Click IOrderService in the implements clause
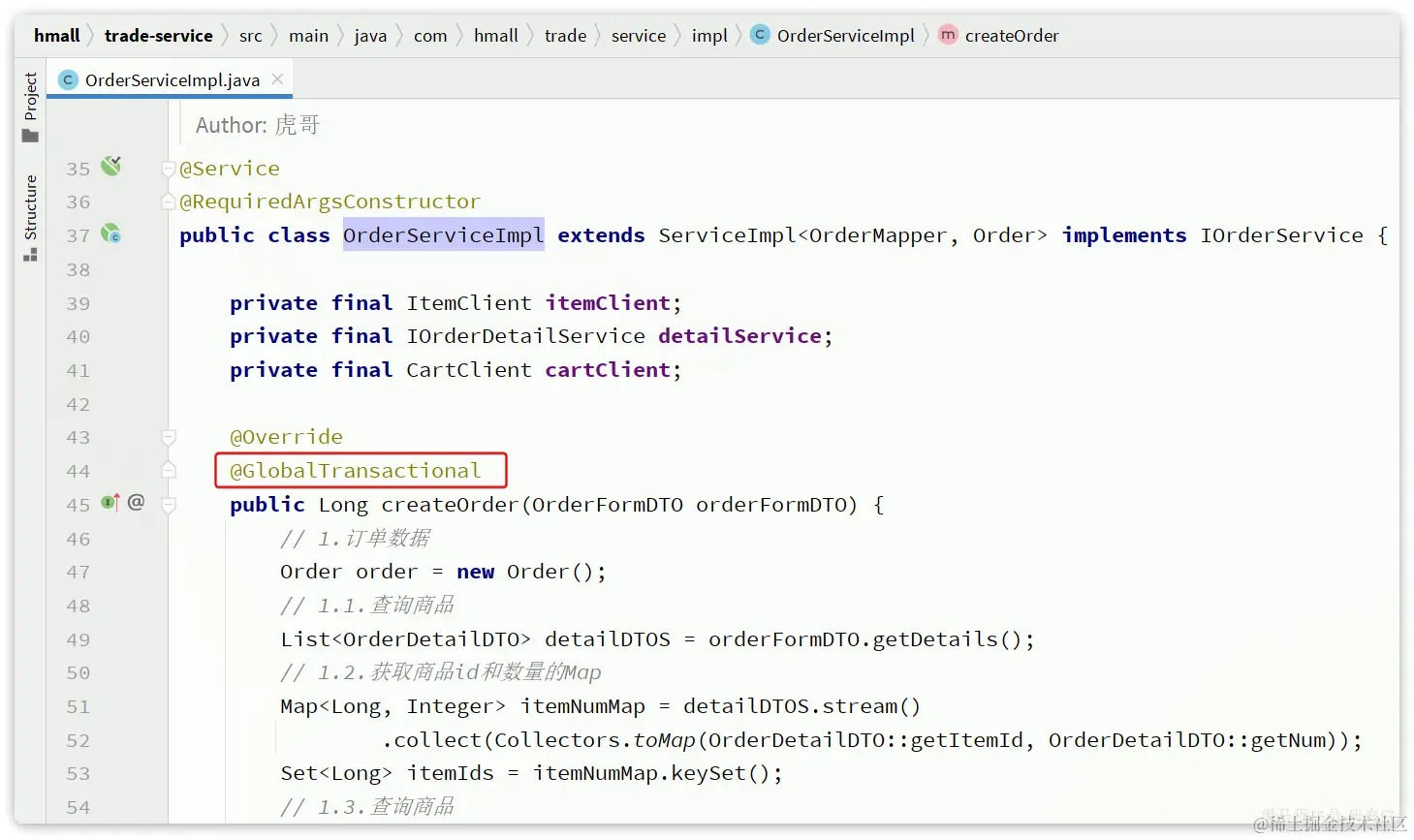Viewport: 1414px width, 840px height. 1281,235
